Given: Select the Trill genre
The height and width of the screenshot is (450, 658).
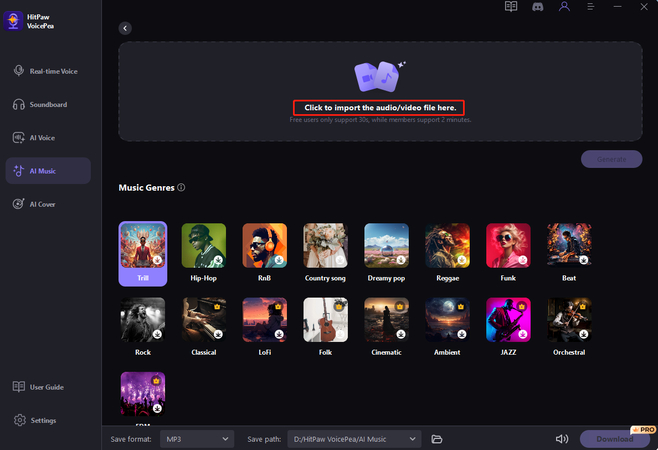Looking at the screenshot, I should 143,254.
